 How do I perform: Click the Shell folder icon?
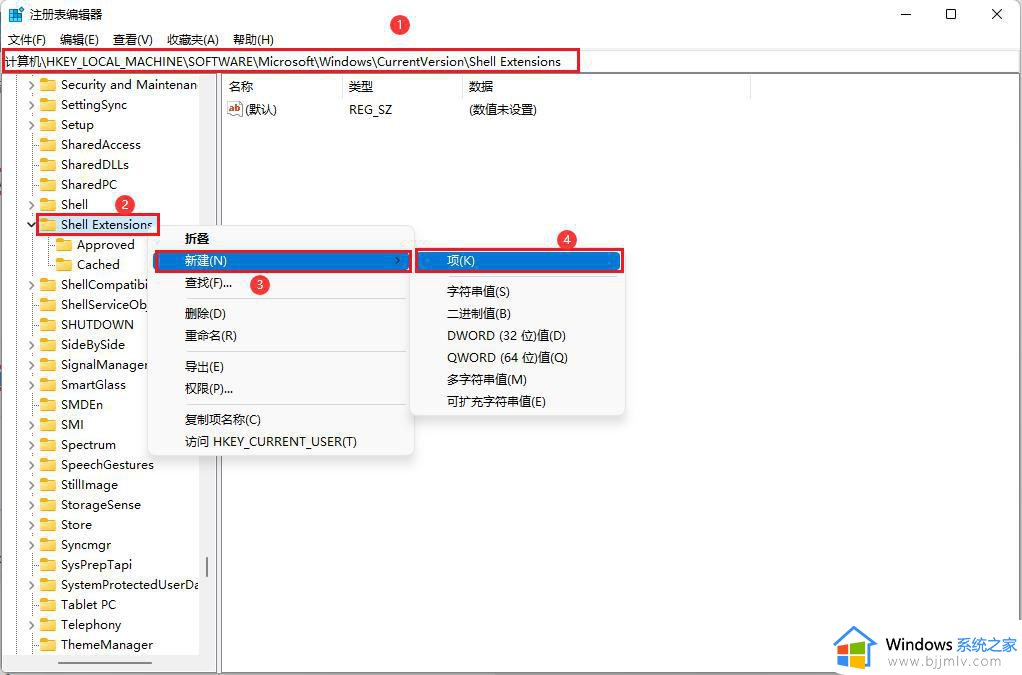pyautogui.click(x=48, y=205)
